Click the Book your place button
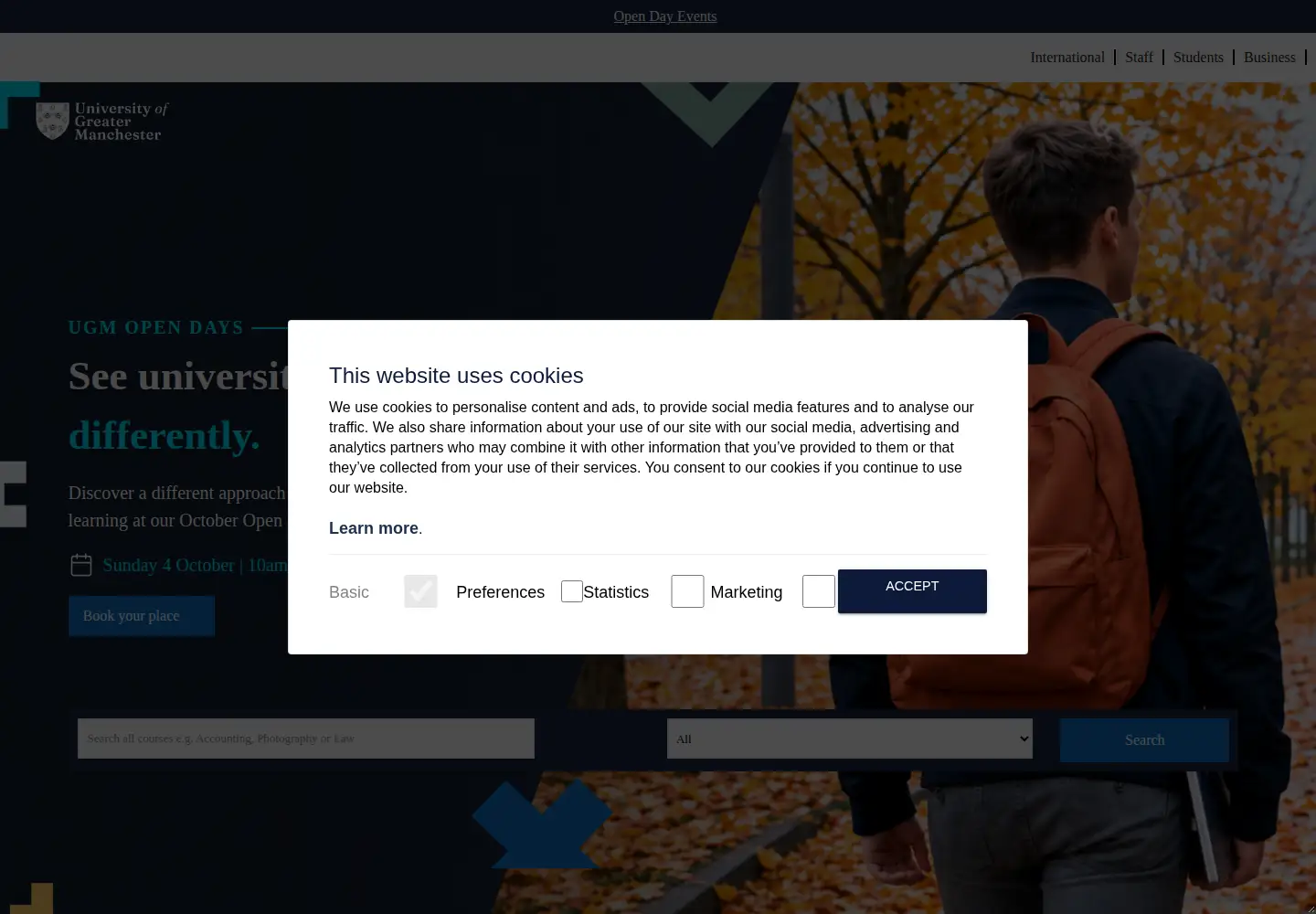The height and width of the screenshot is (914, 1316). 142,616
